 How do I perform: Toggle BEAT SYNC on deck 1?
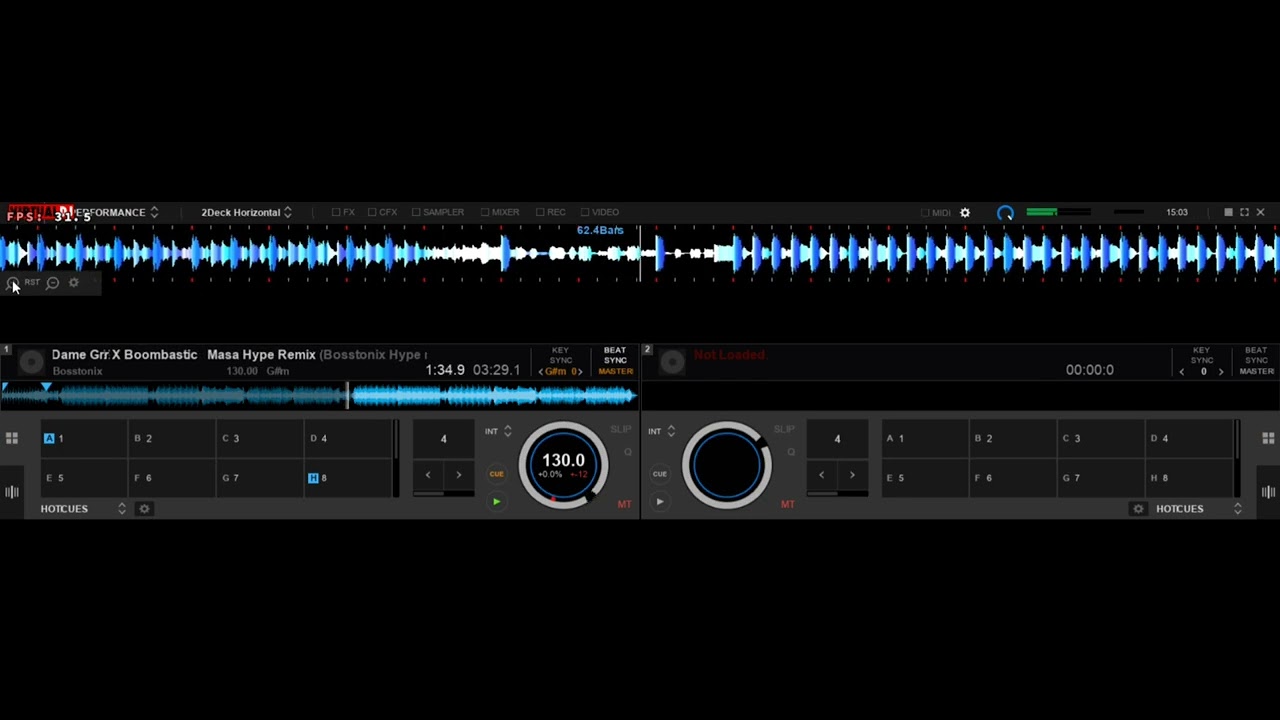(615, 355)
